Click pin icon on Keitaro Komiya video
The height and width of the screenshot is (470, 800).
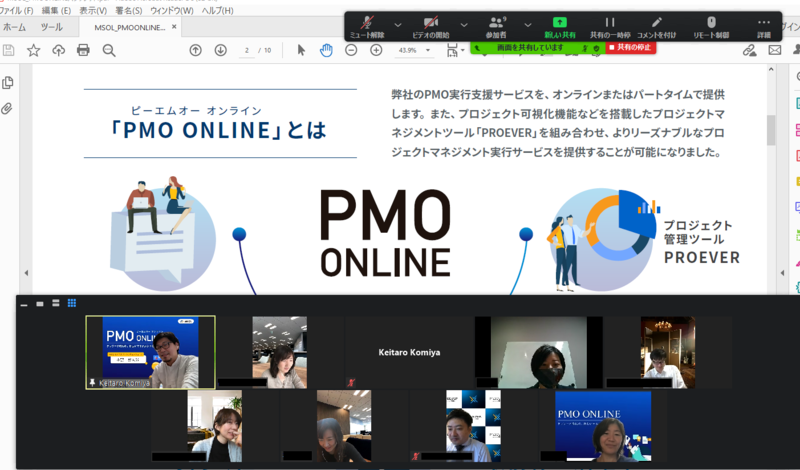(x=92, y=383)
